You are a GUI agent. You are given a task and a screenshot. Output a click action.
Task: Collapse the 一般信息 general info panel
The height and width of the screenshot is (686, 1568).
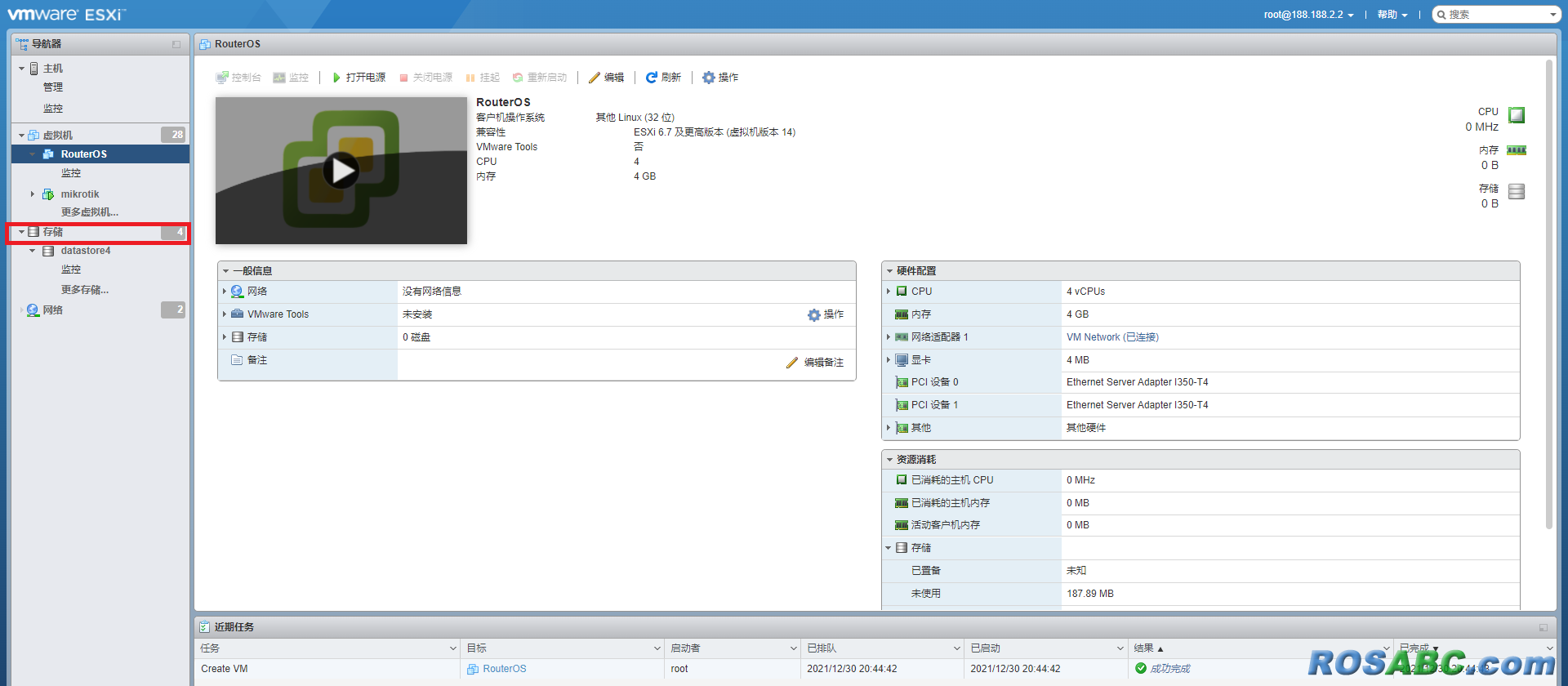tap(226, 271)
